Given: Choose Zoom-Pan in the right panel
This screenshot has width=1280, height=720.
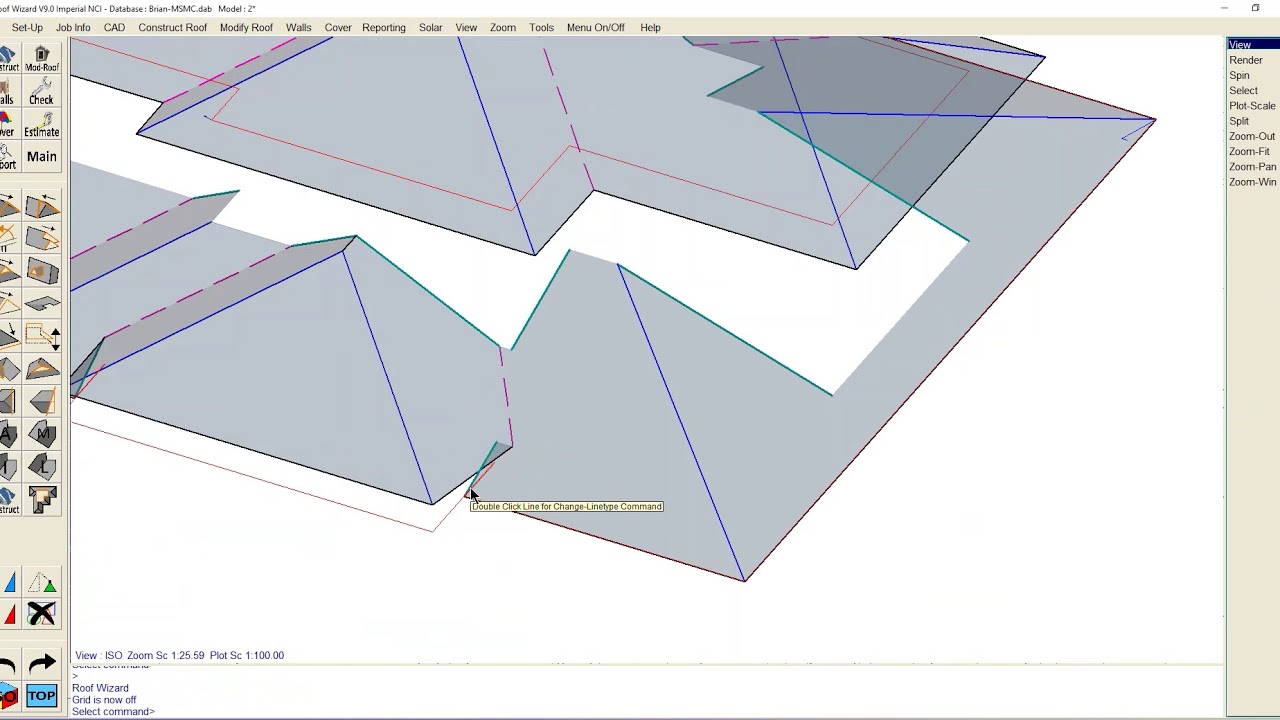Looking at the screenshot, I should tap(1252, 166).
